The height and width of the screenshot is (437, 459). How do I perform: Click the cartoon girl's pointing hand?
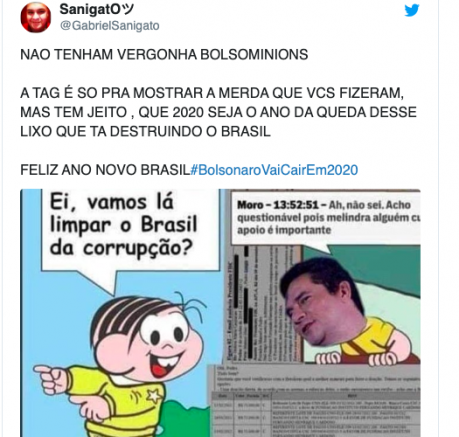(53, 378)
